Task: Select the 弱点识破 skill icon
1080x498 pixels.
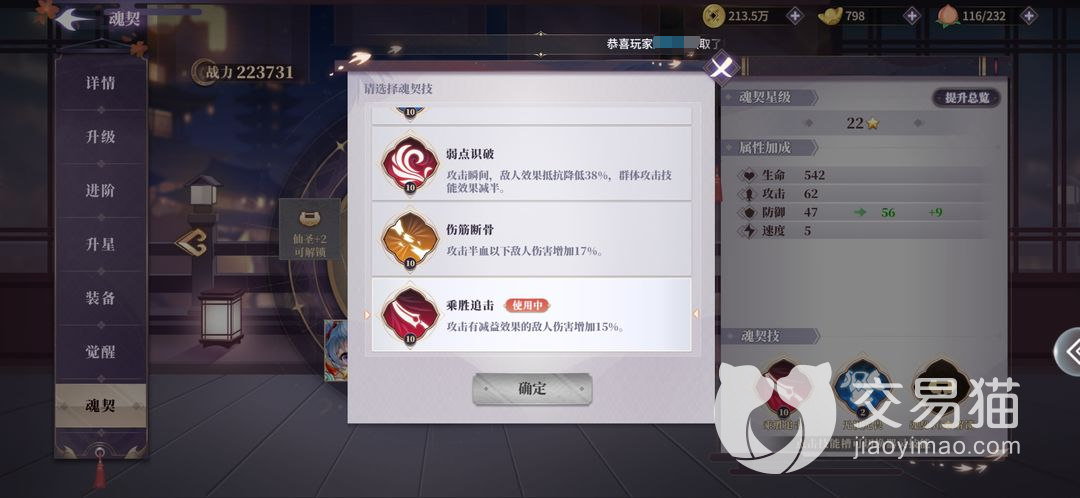Action: click(x=411, y=165)
